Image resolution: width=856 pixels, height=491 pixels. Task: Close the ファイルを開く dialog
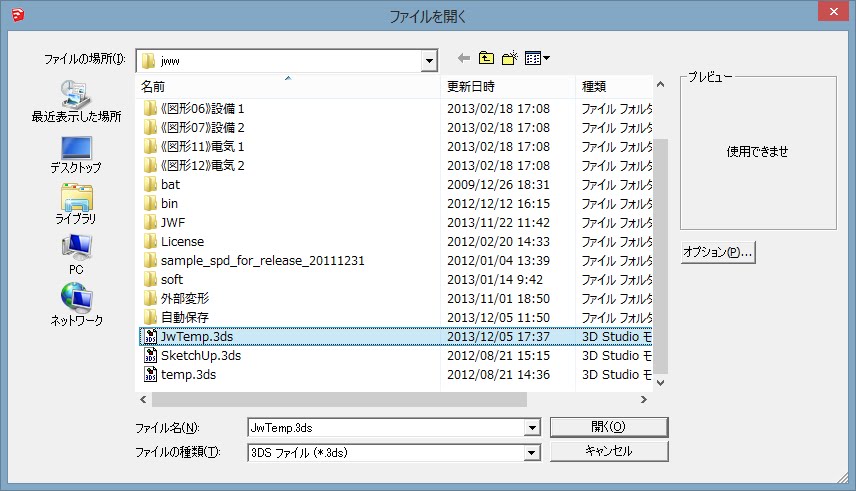tap(833, 11)
